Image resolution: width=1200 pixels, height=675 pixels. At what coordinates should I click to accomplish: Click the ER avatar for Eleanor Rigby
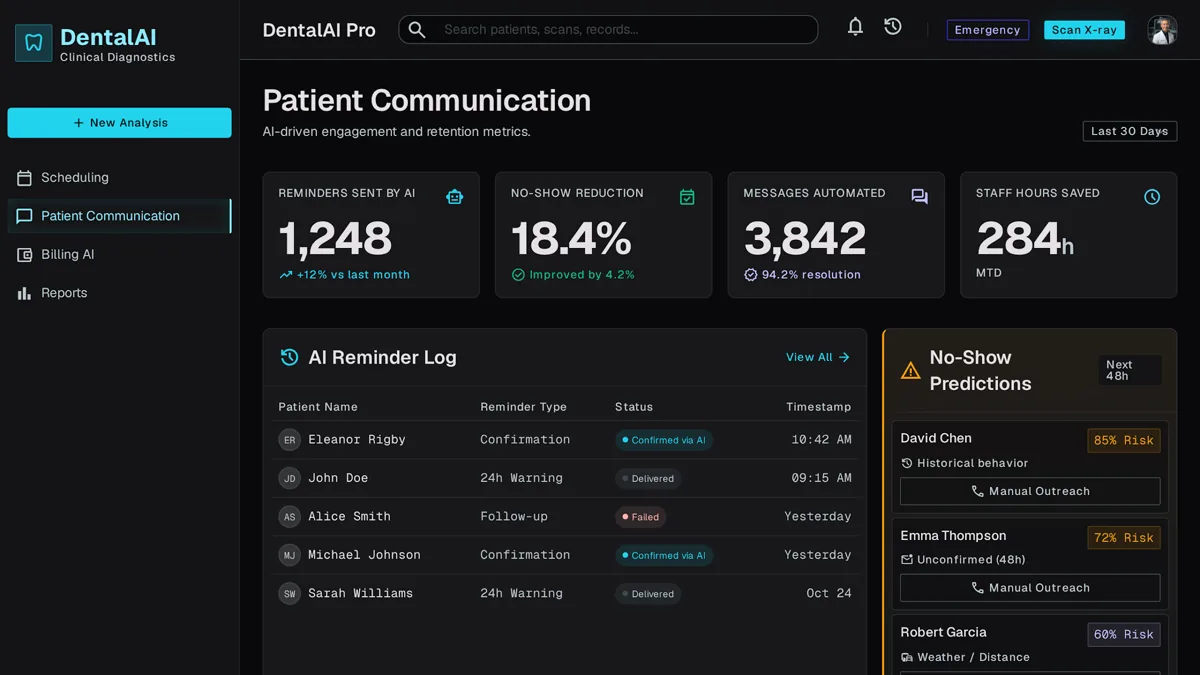(289, 440)
